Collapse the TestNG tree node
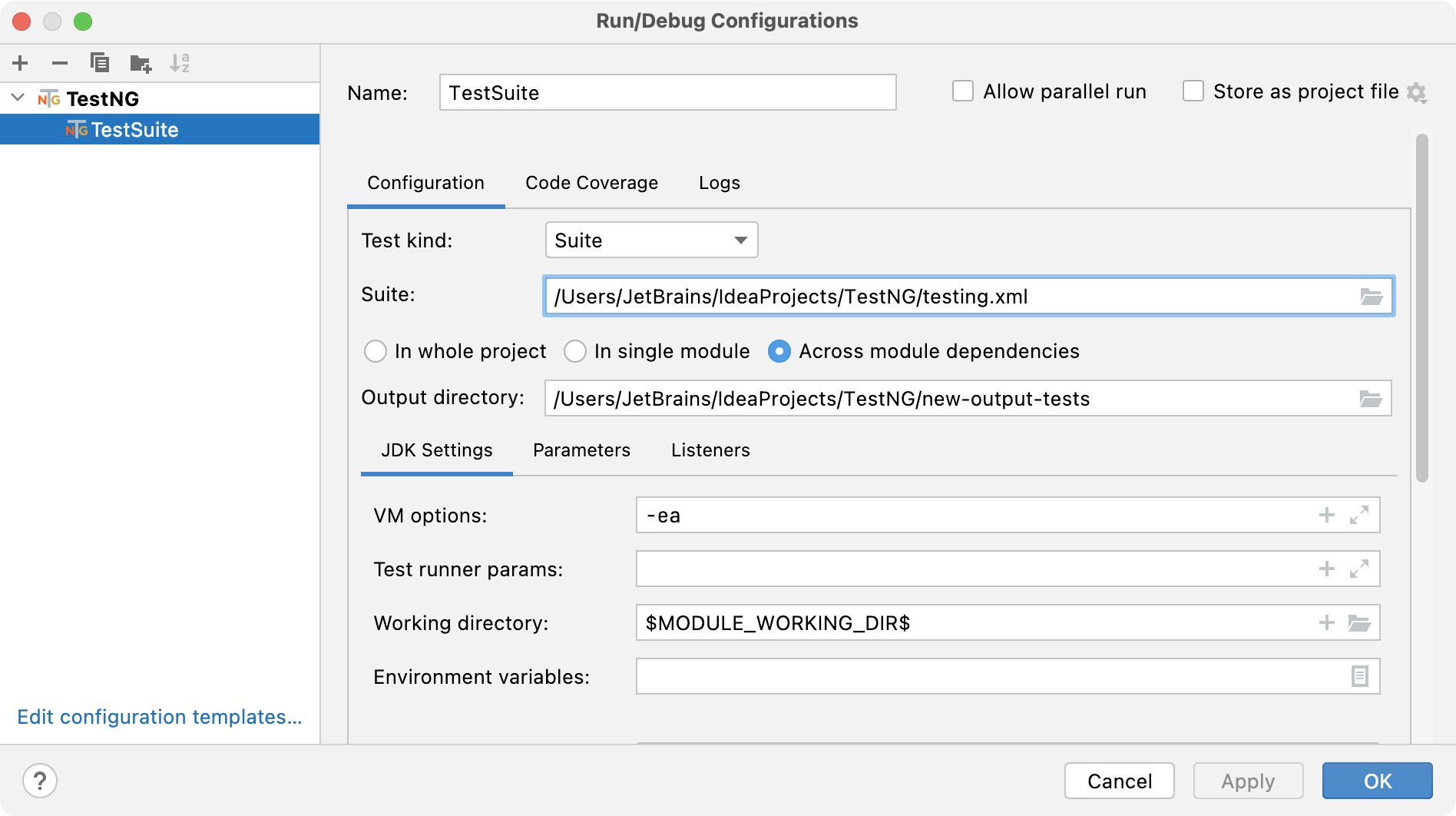 [18, 98]
